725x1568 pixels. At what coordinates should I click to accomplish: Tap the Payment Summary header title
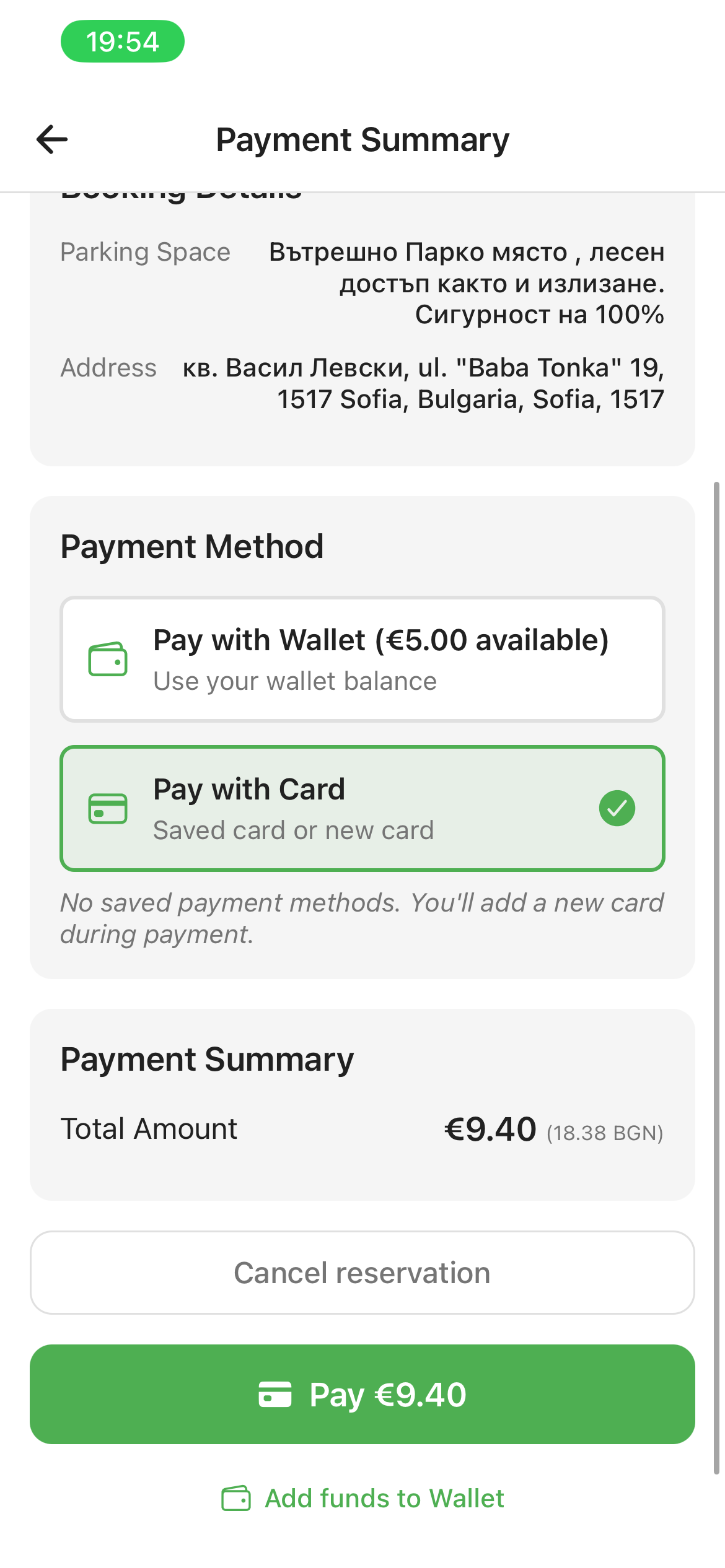362,140
